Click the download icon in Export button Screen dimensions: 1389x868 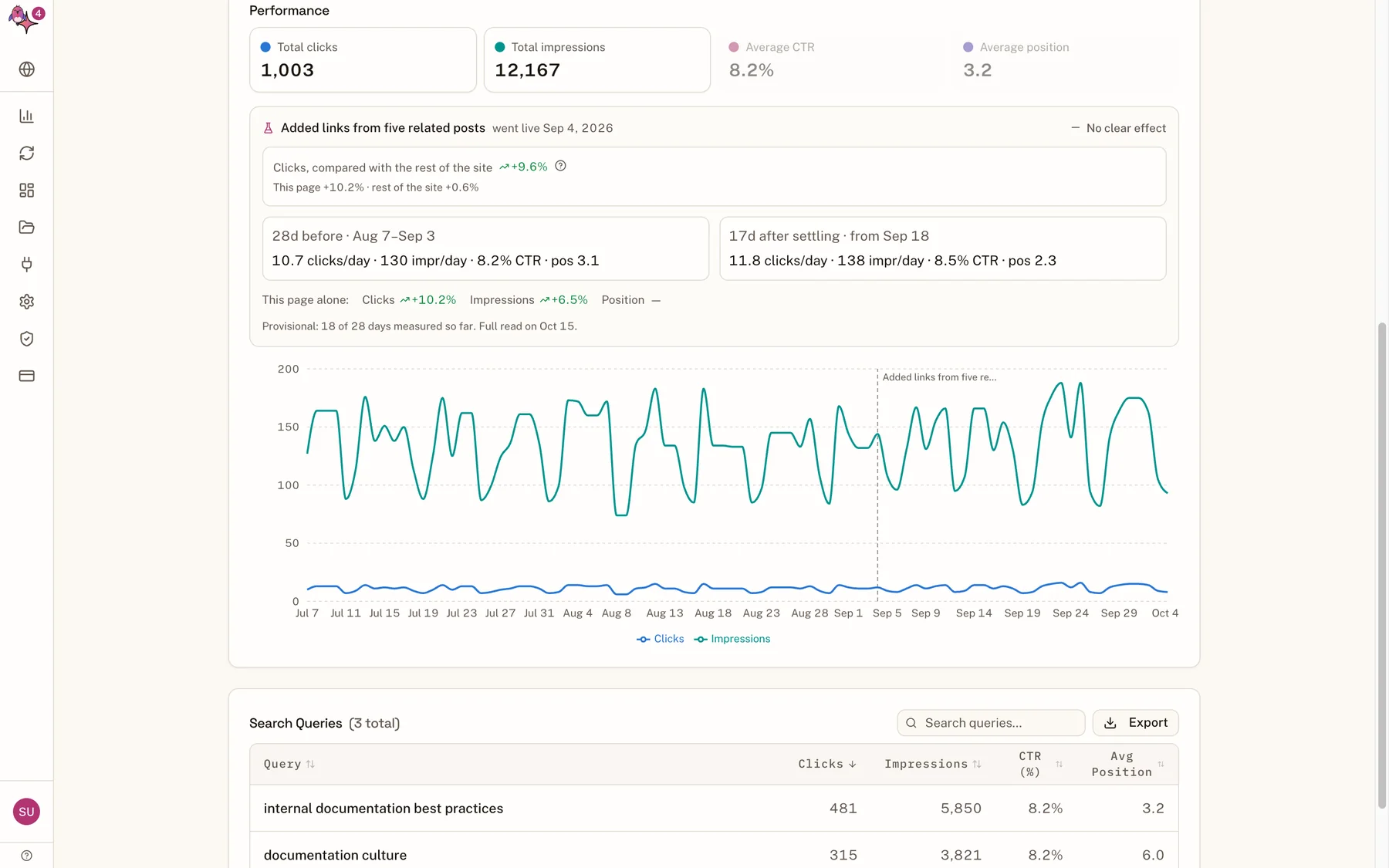(x=1110, y=723)
